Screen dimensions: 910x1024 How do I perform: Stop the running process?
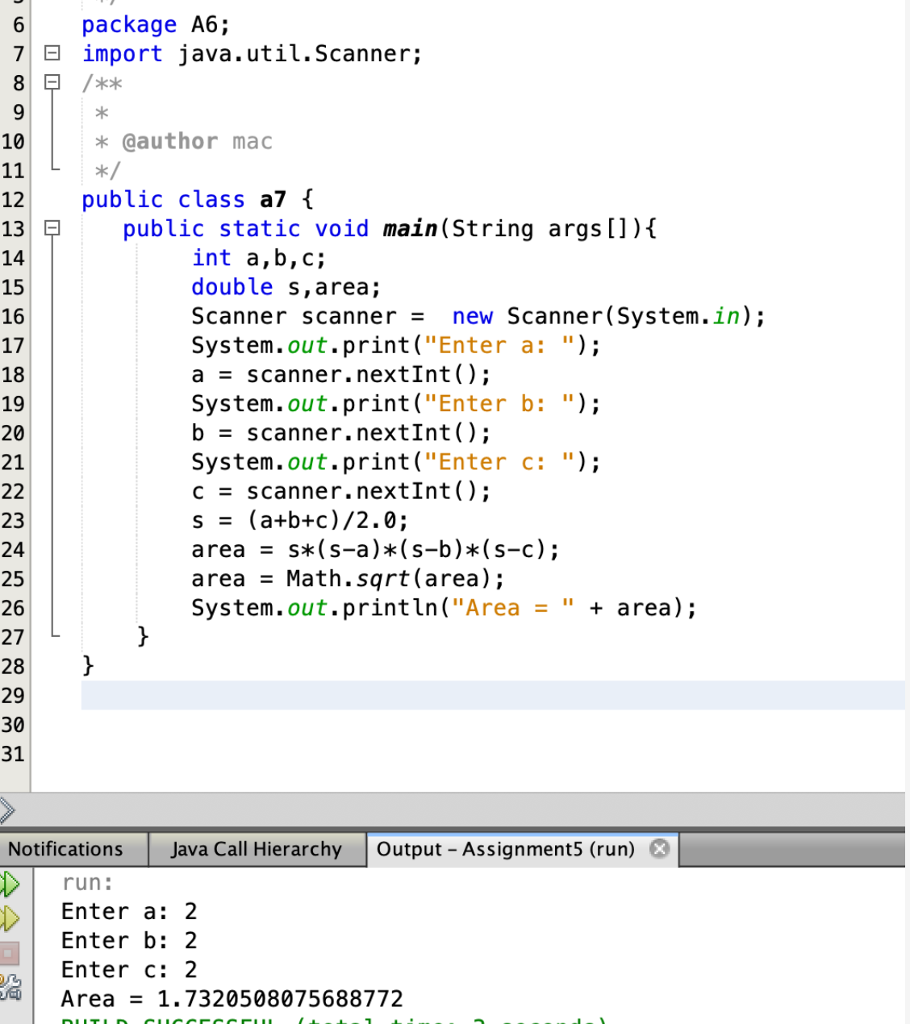(8, 950)
